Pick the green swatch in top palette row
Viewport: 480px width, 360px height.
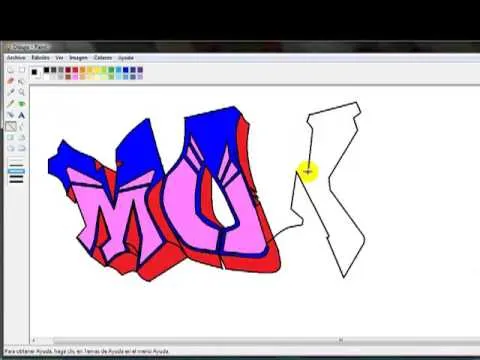coord(111,70)
